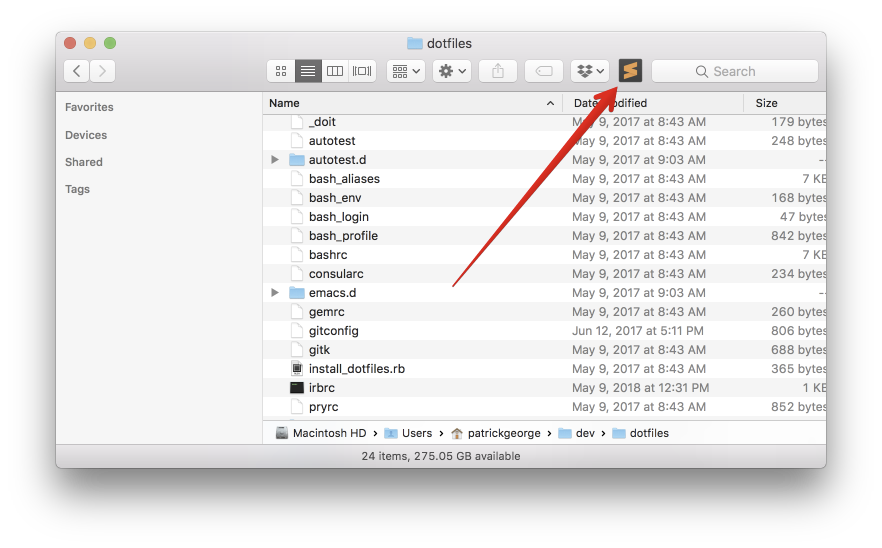Image resolution: width=882 pixels, height=548 pixels.
Task: Go back with the back arrow
Action: pyautogui.click(x=77, y=71)
